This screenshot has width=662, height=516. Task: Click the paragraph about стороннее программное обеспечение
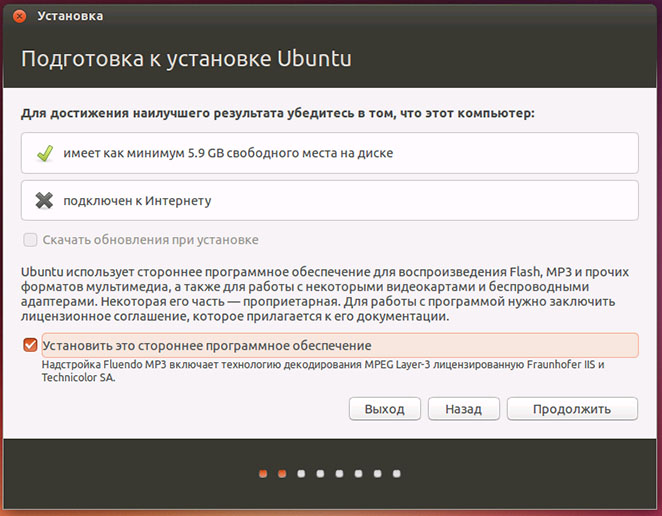325,294
